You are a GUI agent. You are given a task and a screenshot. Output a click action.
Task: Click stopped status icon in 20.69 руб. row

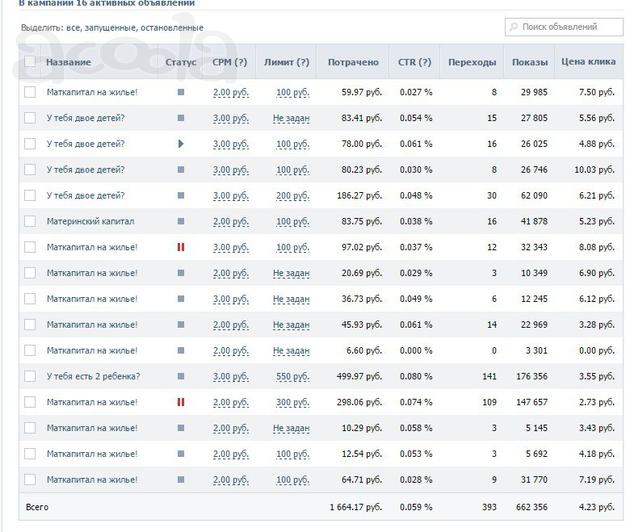181,273
